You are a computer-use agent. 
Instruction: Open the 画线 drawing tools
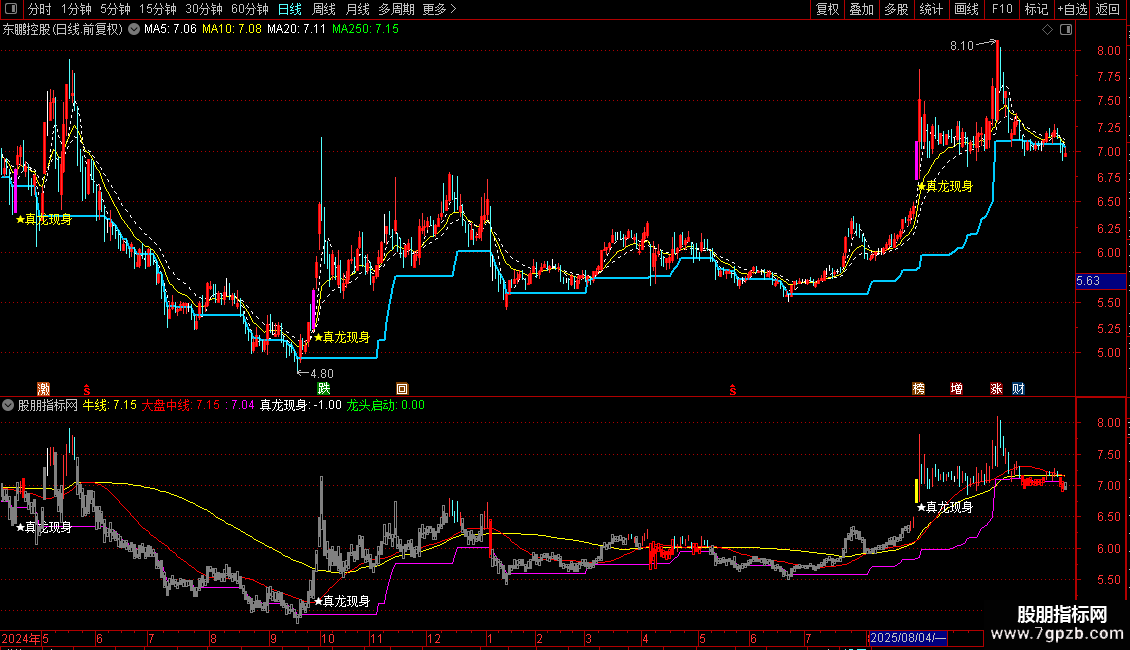coord(966,9)
